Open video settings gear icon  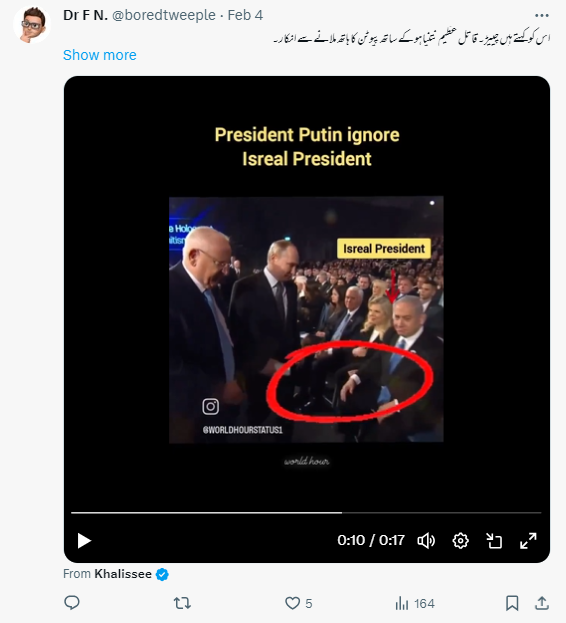point(460,541)
